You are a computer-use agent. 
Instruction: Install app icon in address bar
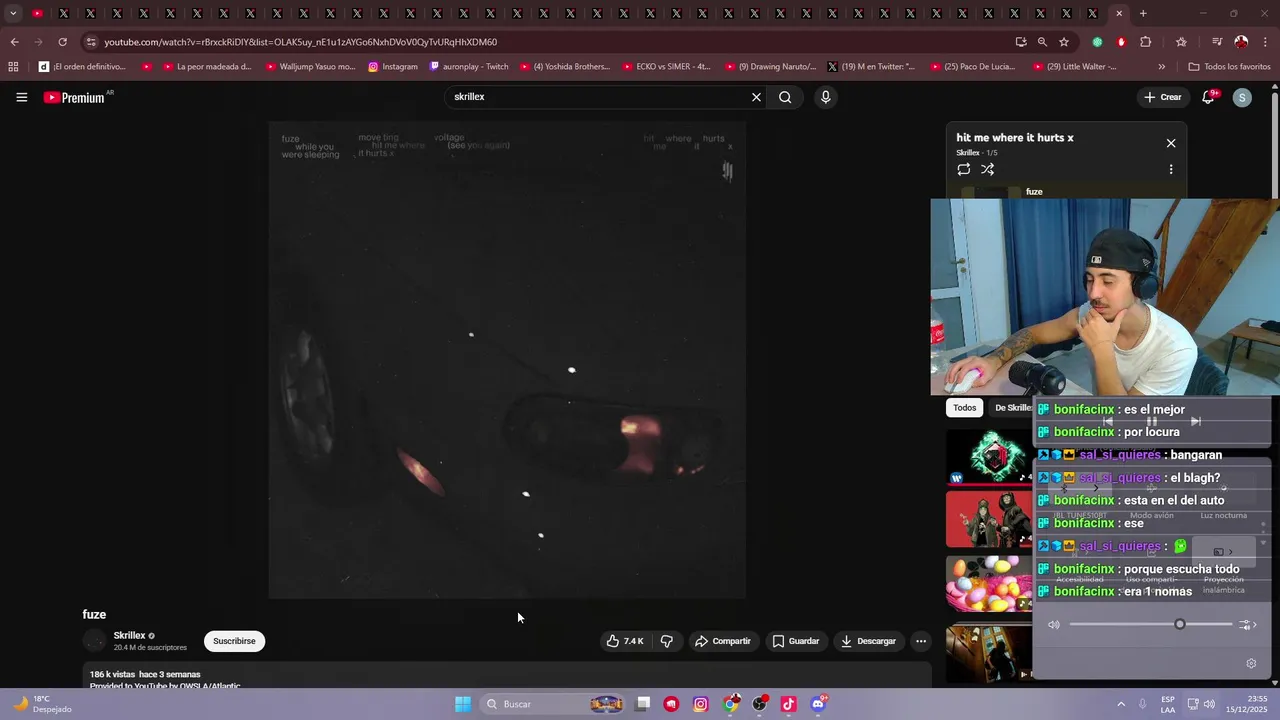tap(1020, 42)
